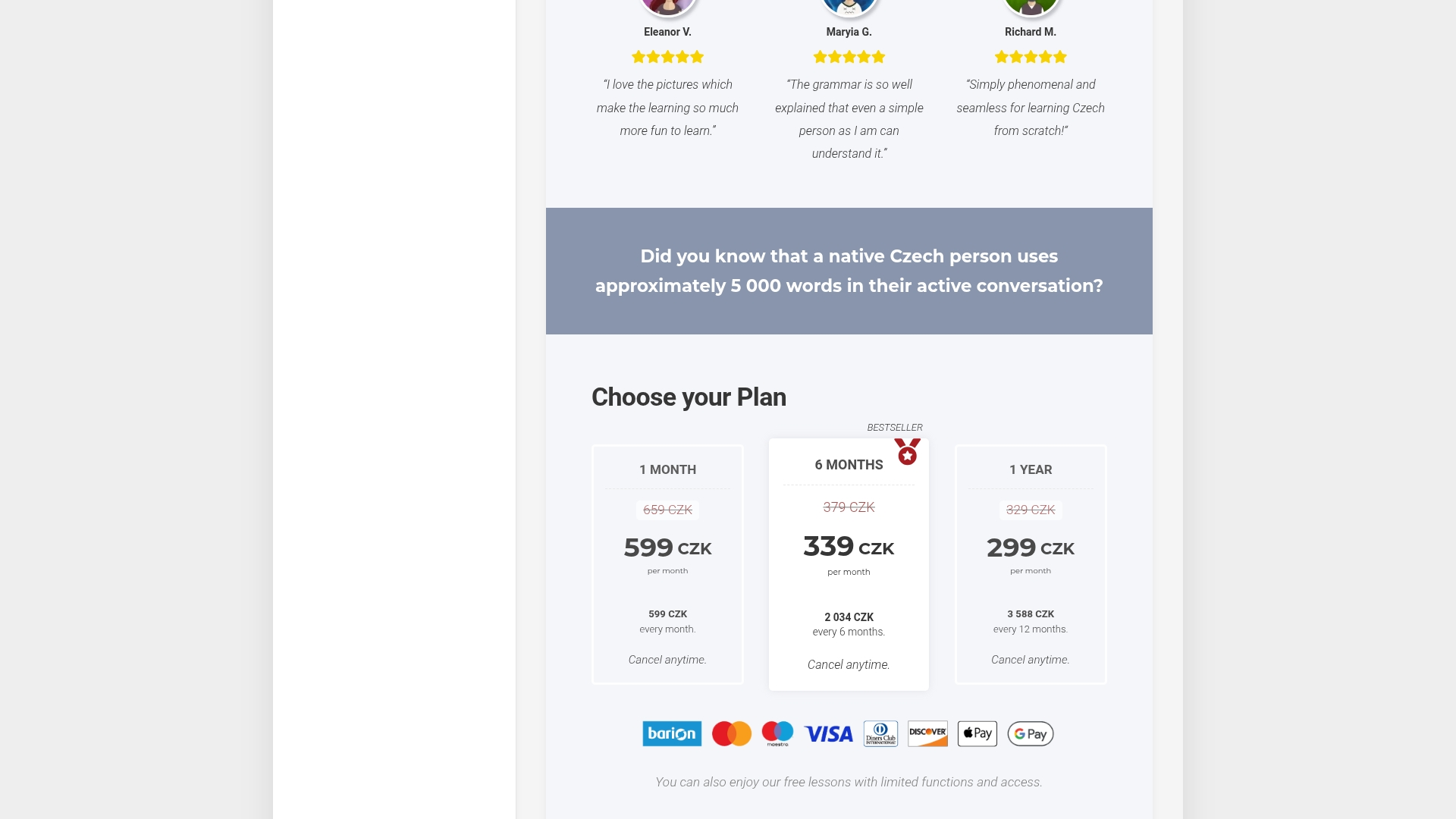Click the red bestseller medal badge
1456x819 pixels.
tap(907, 451)
